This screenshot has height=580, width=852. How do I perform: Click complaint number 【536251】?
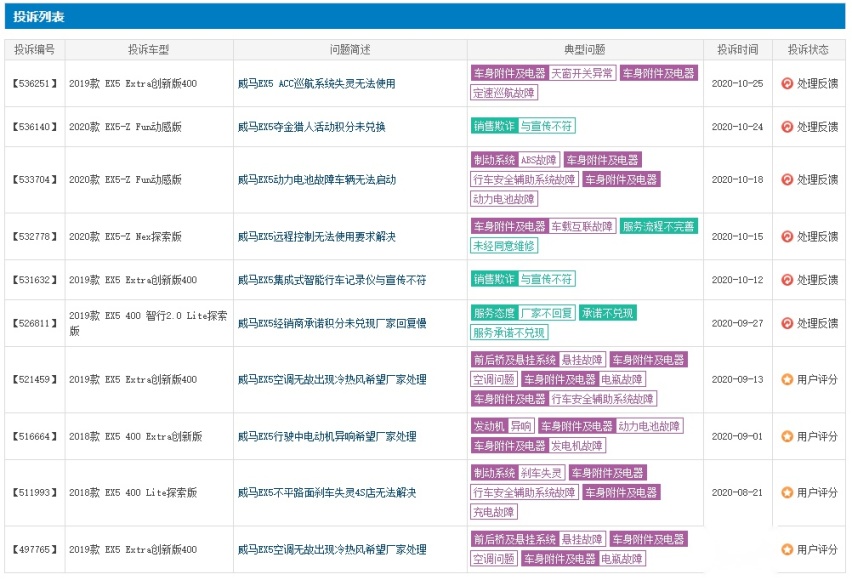[34, 84]
